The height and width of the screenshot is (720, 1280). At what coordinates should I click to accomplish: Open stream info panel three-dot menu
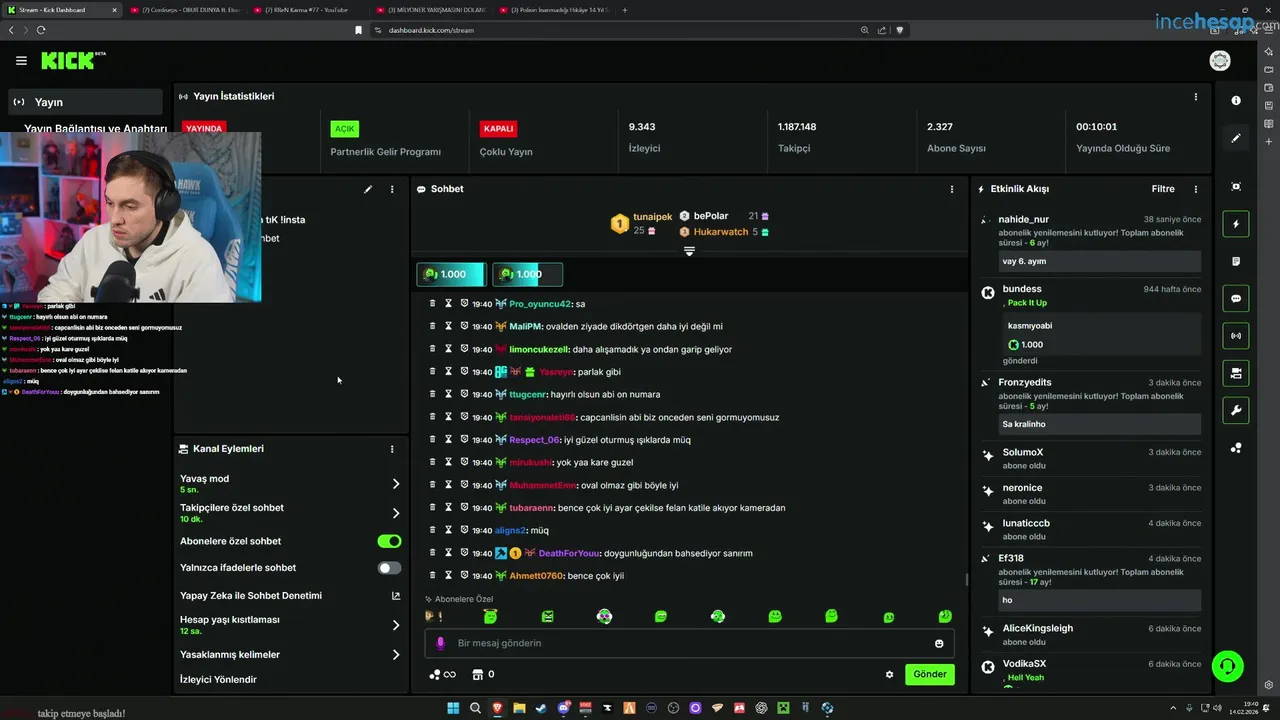click(x=392, y=189)
